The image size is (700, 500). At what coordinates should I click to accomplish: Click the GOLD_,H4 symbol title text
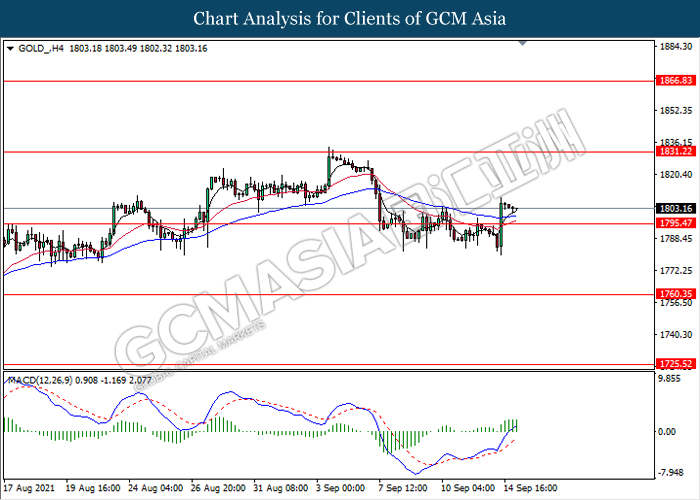[x=41, y=48]
